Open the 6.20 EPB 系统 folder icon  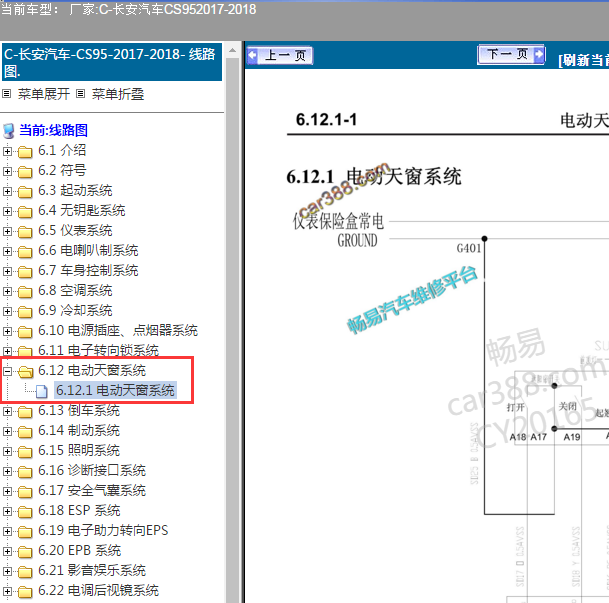[25, 552]
